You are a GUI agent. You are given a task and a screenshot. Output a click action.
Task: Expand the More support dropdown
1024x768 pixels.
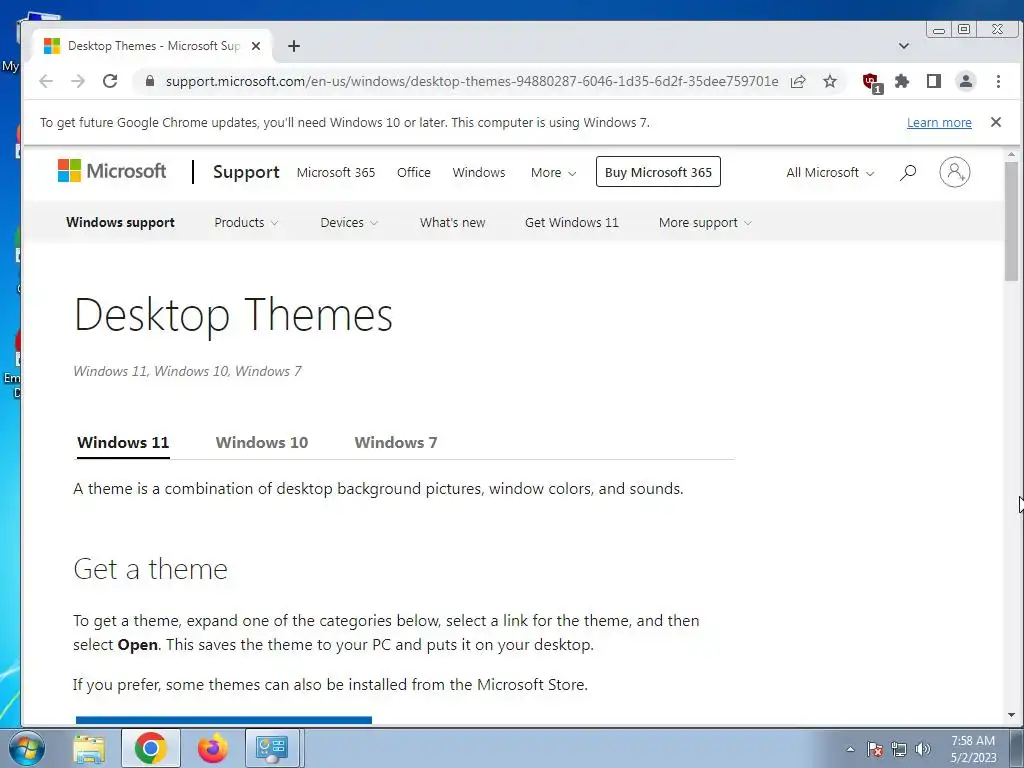click(x=705, y=222)
